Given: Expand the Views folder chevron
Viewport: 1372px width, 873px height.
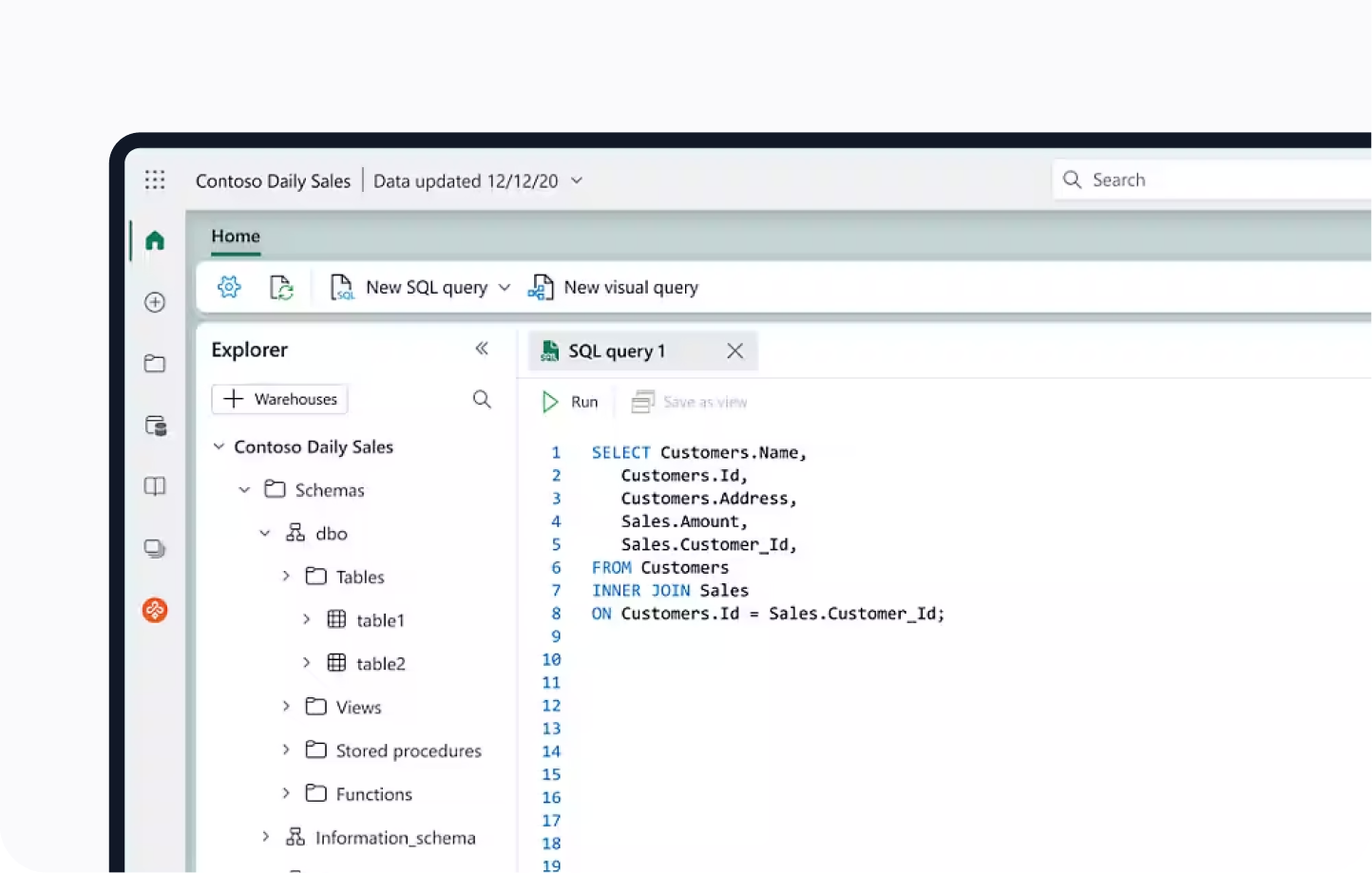Looking at the screenshot, I should point(286,706).
